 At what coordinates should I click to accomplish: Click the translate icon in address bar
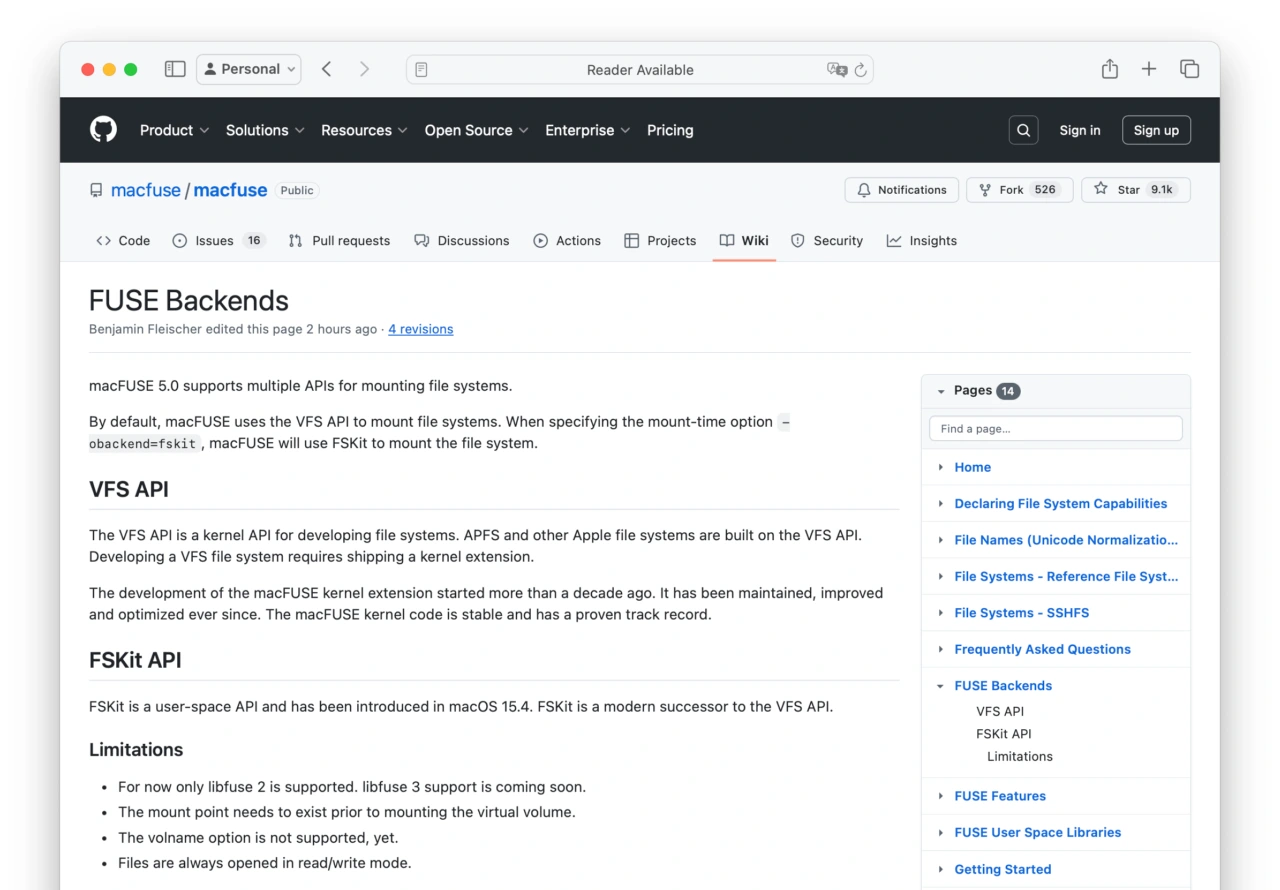[836, 69]
